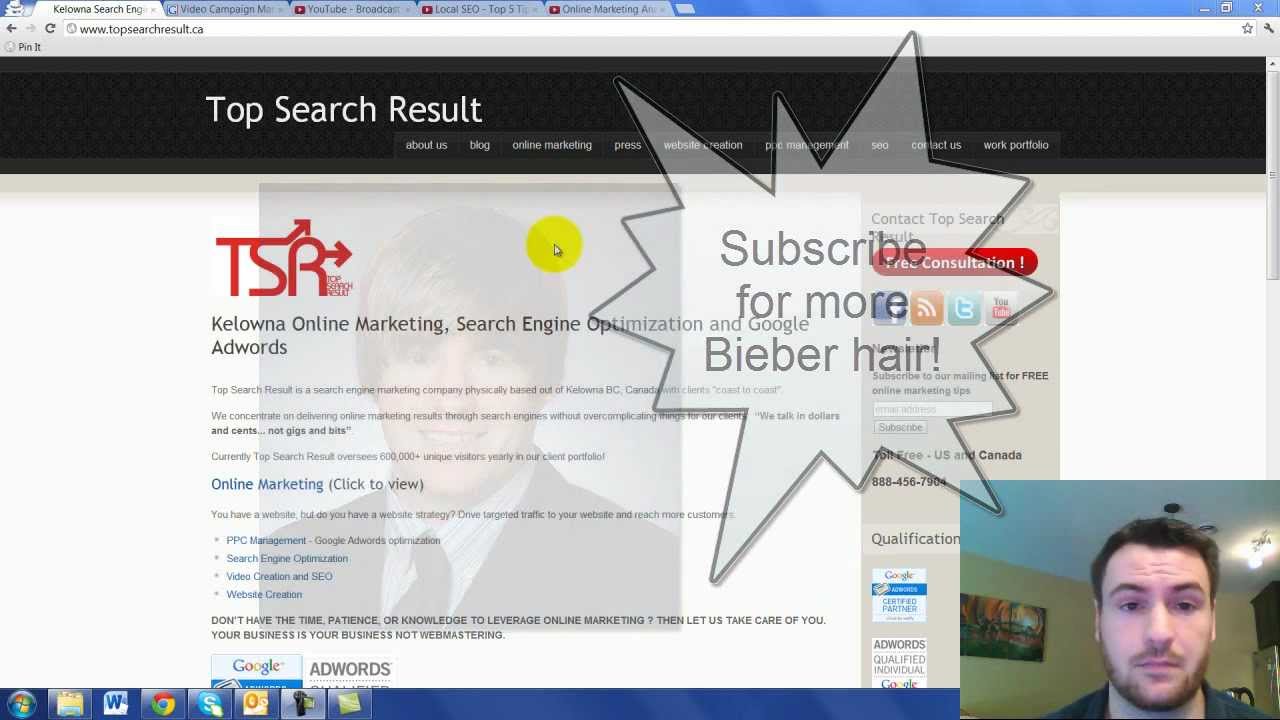Open Skype from the taskbar
The image size is (1280, 720).
coord(210,704)
